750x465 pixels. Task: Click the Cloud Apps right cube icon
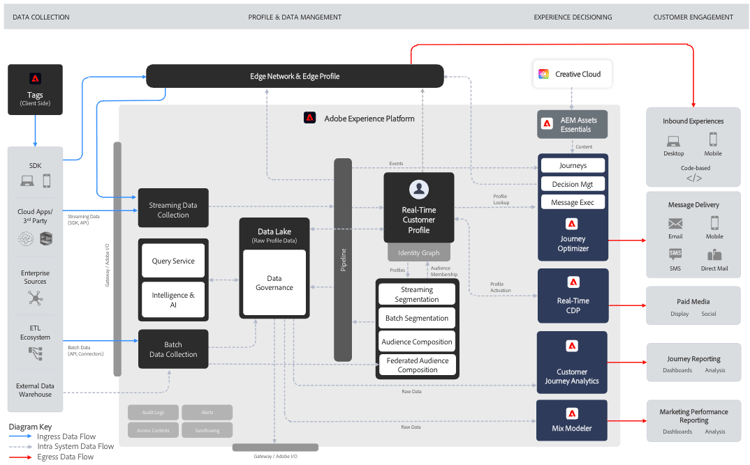pyautogui.click(x=46, y=238)
